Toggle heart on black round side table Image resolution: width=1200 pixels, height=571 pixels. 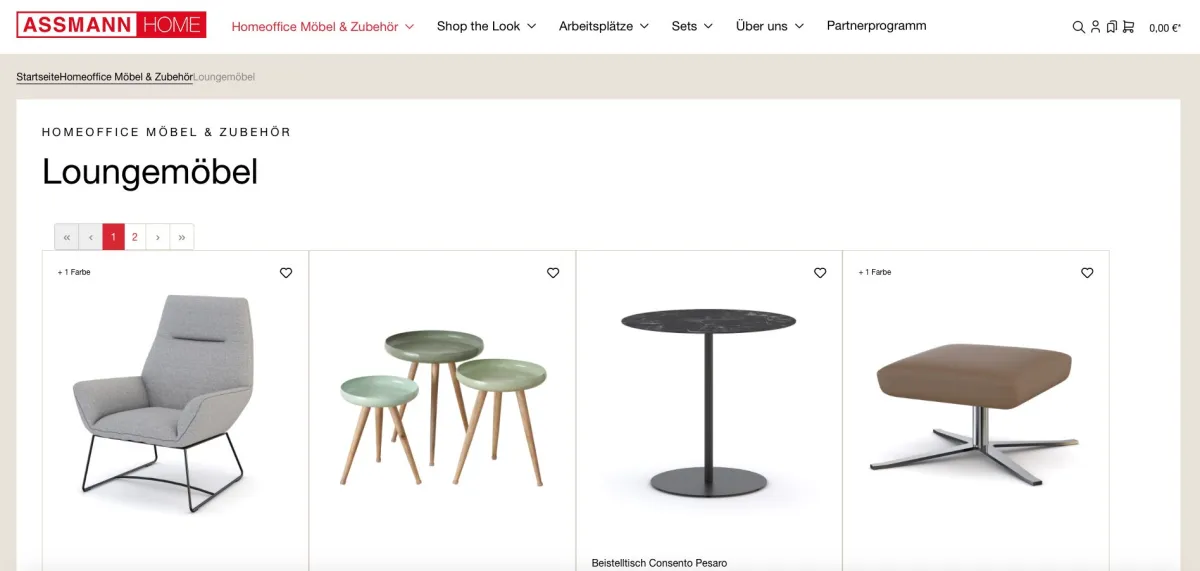coord(820,273)
